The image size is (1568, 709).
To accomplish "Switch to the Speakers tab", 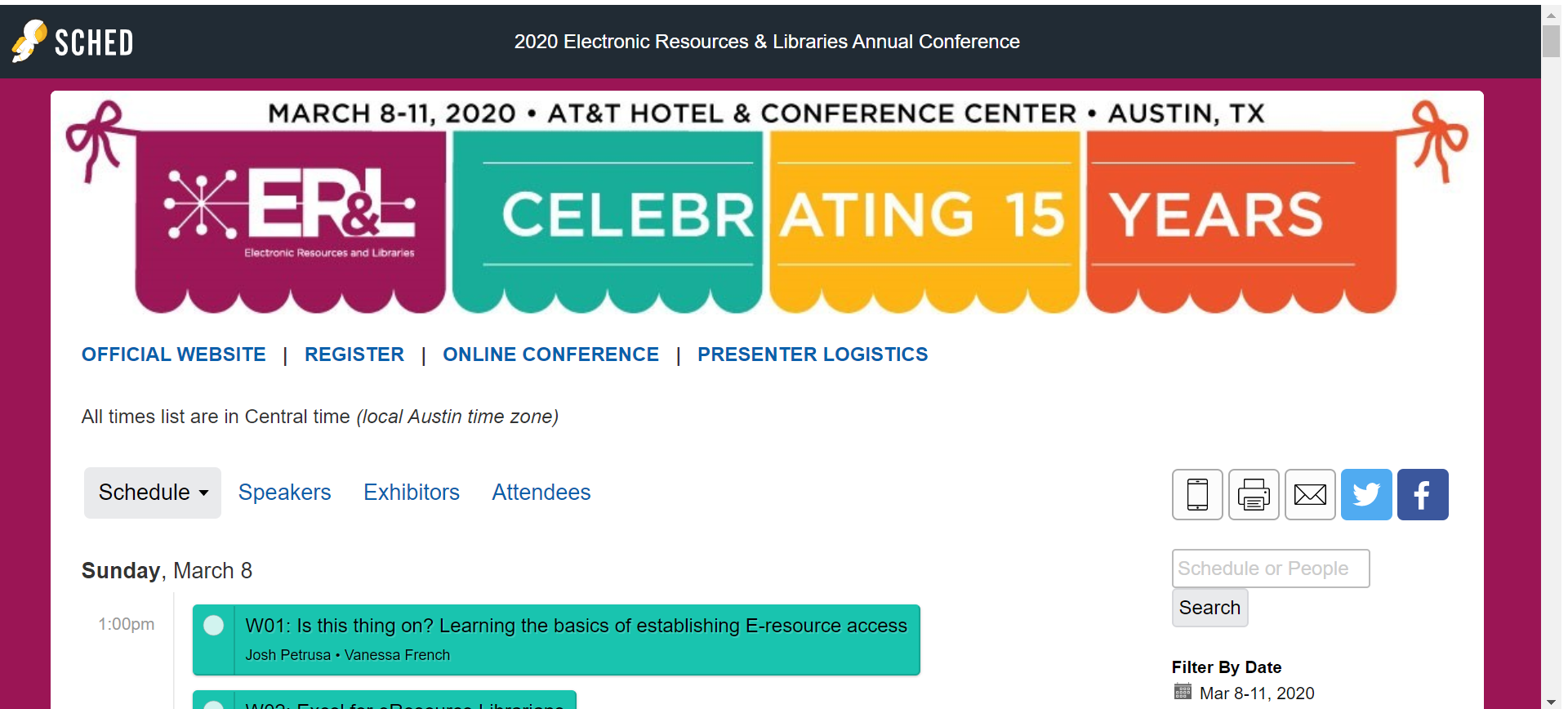I will [284, 493].
